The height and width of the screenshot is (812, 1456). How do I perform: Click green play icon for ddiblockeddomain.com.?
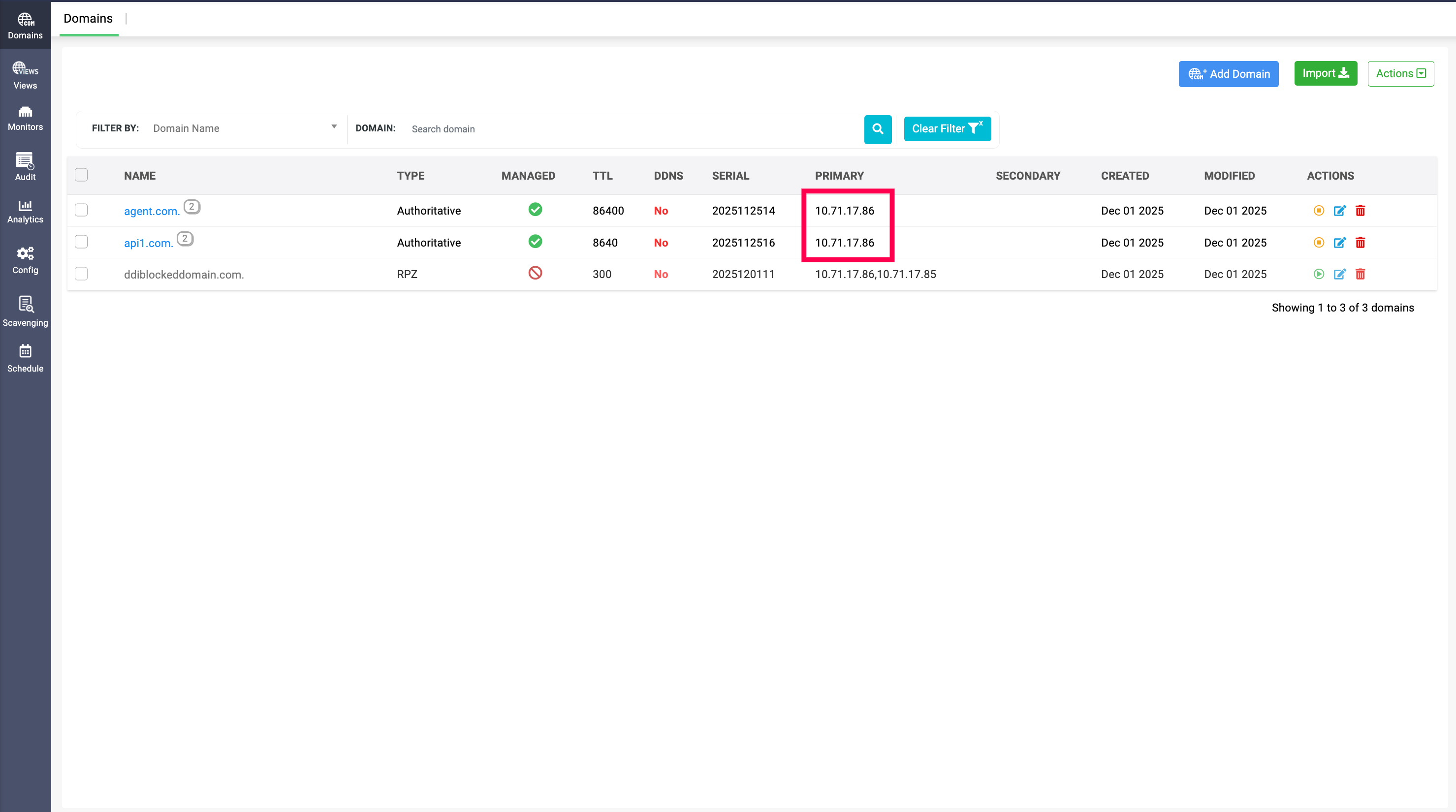click(x=1318, y=274)
